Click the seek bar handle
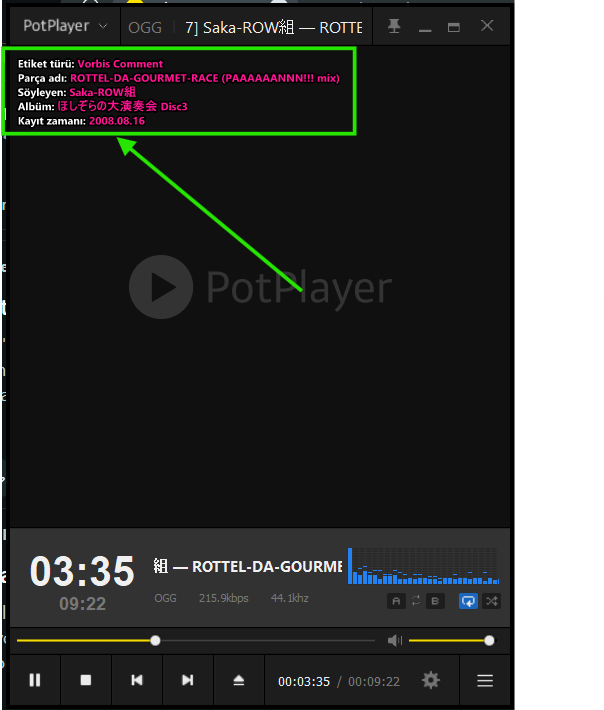 coord(155,641)
